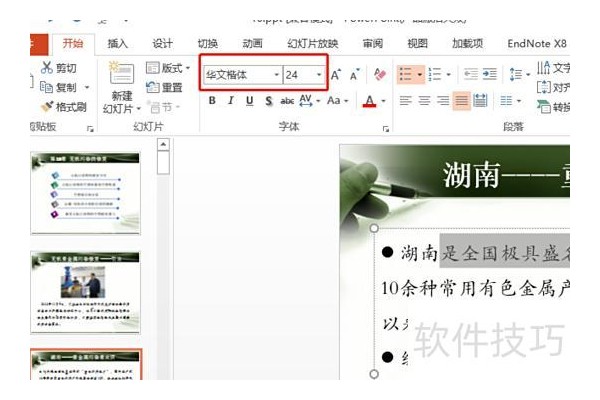Image resolution: width=600 pixels, height=400 pixels.
Task: Center the text alignment
Action: pyautogui.click(x=424, y=101)
